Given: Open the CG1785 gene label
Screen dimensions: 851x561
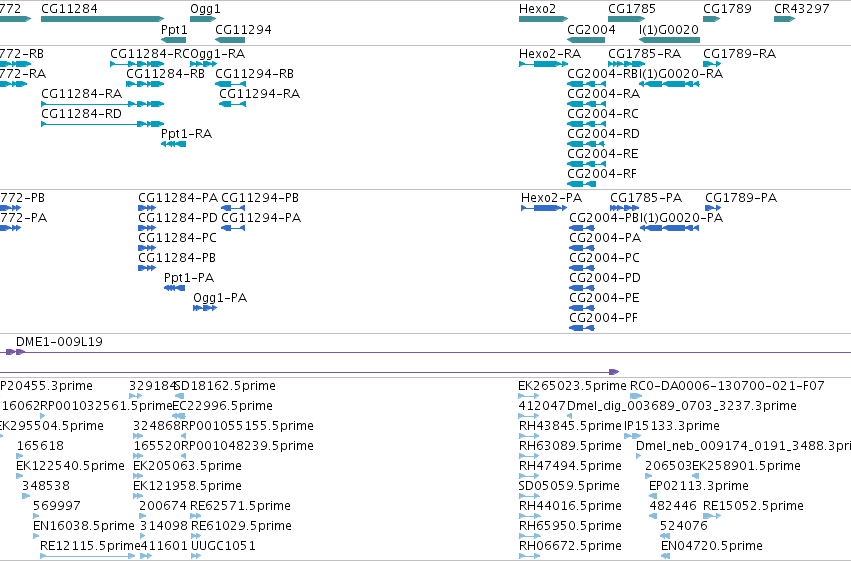Looking at the screenshot, I should tap(632, 9).
